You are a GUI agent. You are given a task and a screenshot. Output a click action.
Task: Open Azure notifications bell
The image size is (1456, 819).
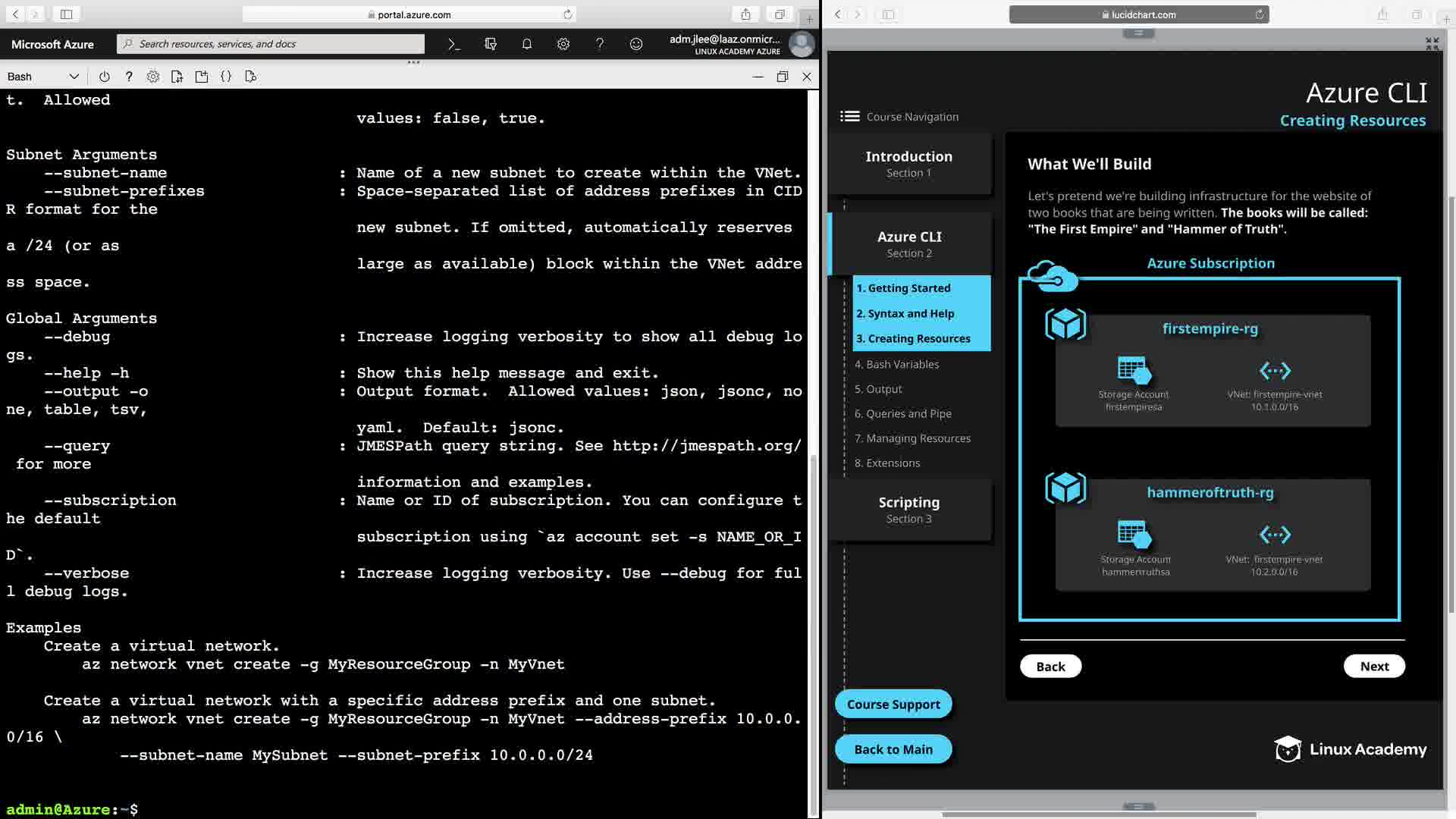click(x=527, y=44)
